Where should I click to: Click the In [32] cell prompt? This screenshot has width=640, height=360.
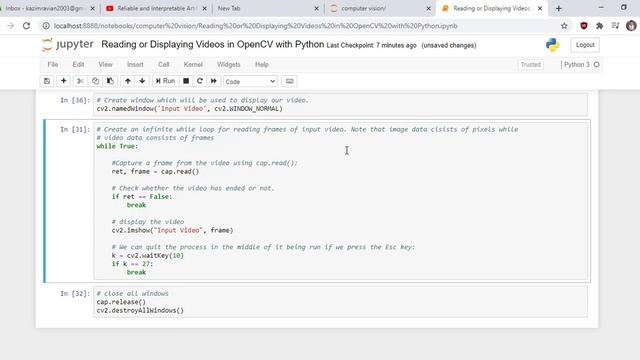pyautogui.click(x=75, y=293)
